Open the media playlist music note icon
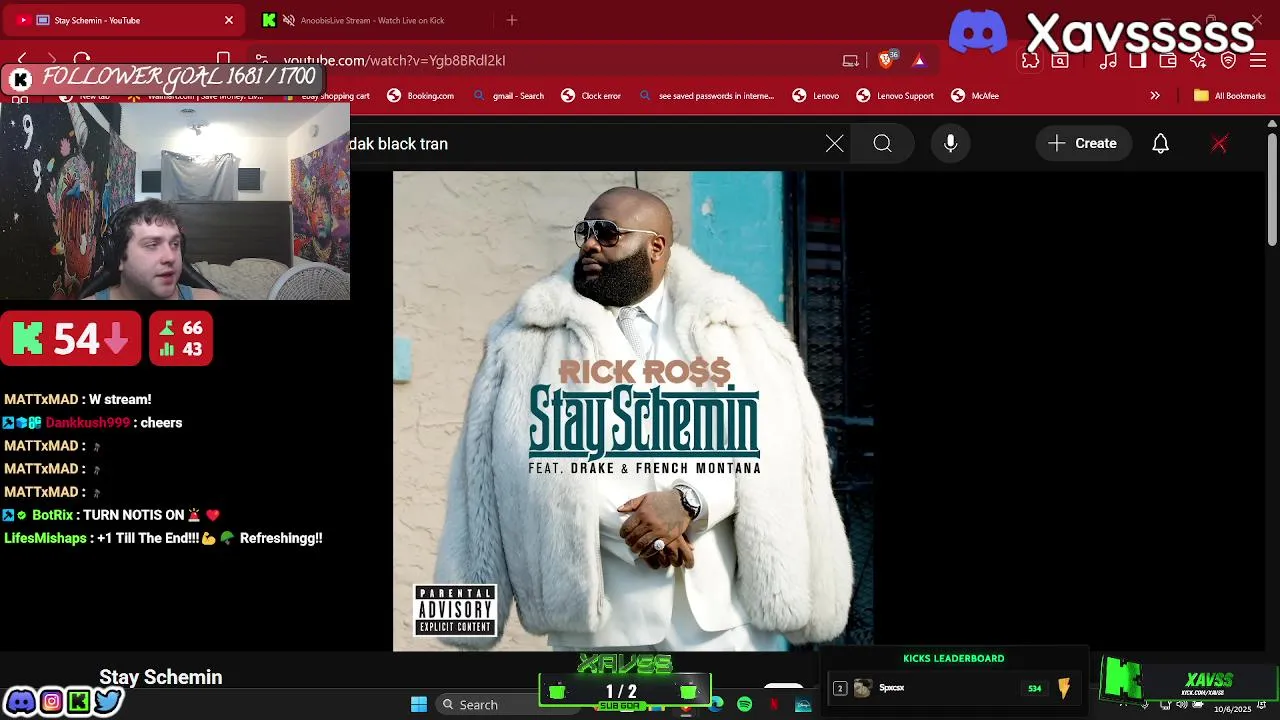This screenshot has height=720, width=1280. coord(1108,60)
